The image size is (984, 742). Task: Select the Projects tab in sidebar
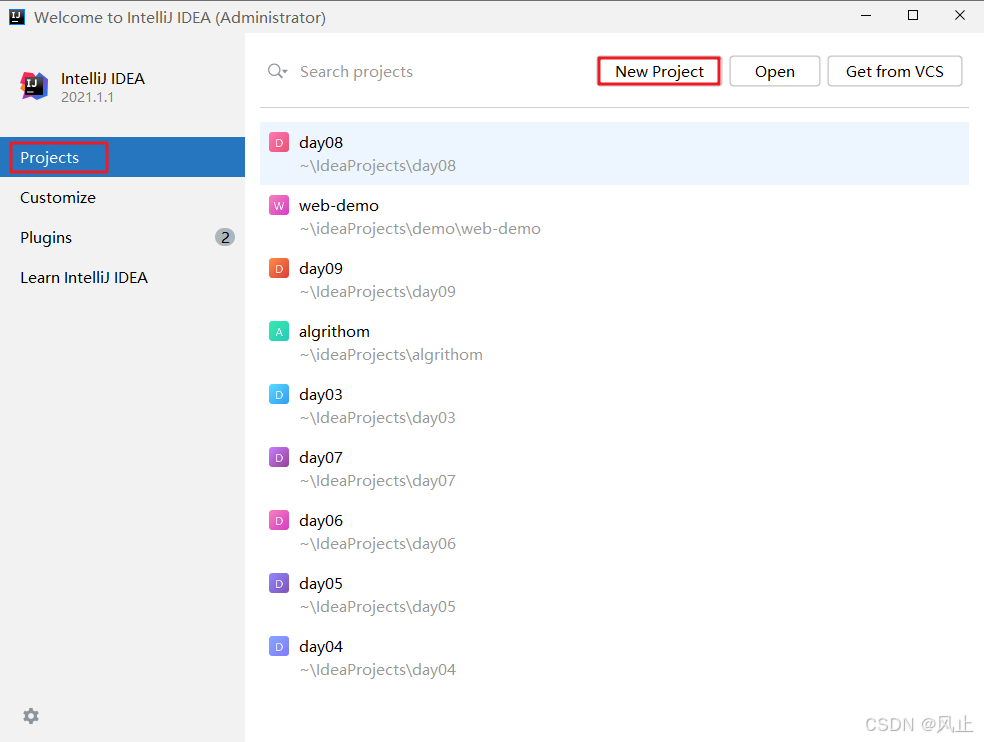coord(50,158)
